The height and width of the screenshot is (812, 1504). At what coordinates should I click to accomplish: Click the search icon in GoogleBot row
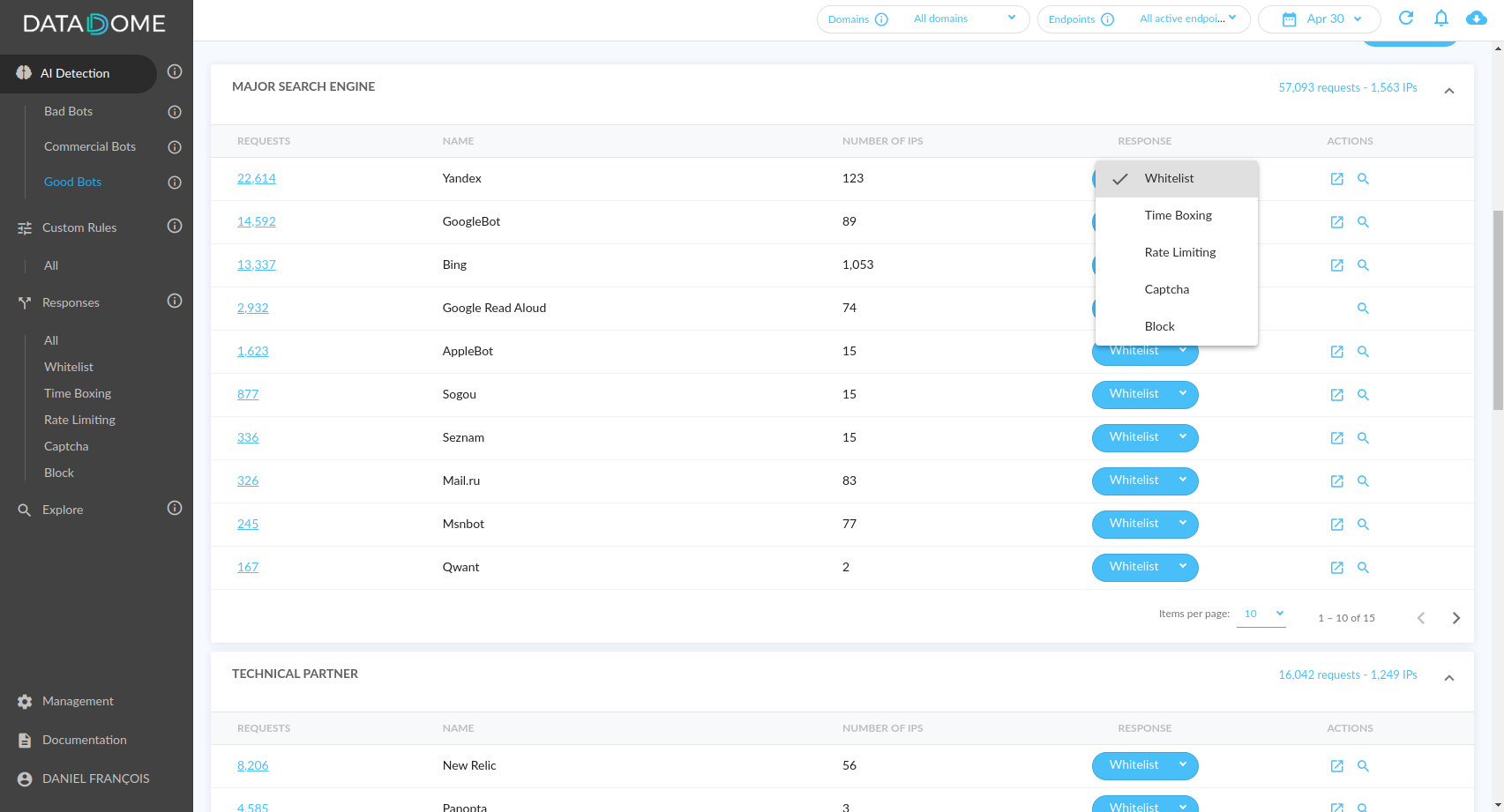[x=1363, y=222]
